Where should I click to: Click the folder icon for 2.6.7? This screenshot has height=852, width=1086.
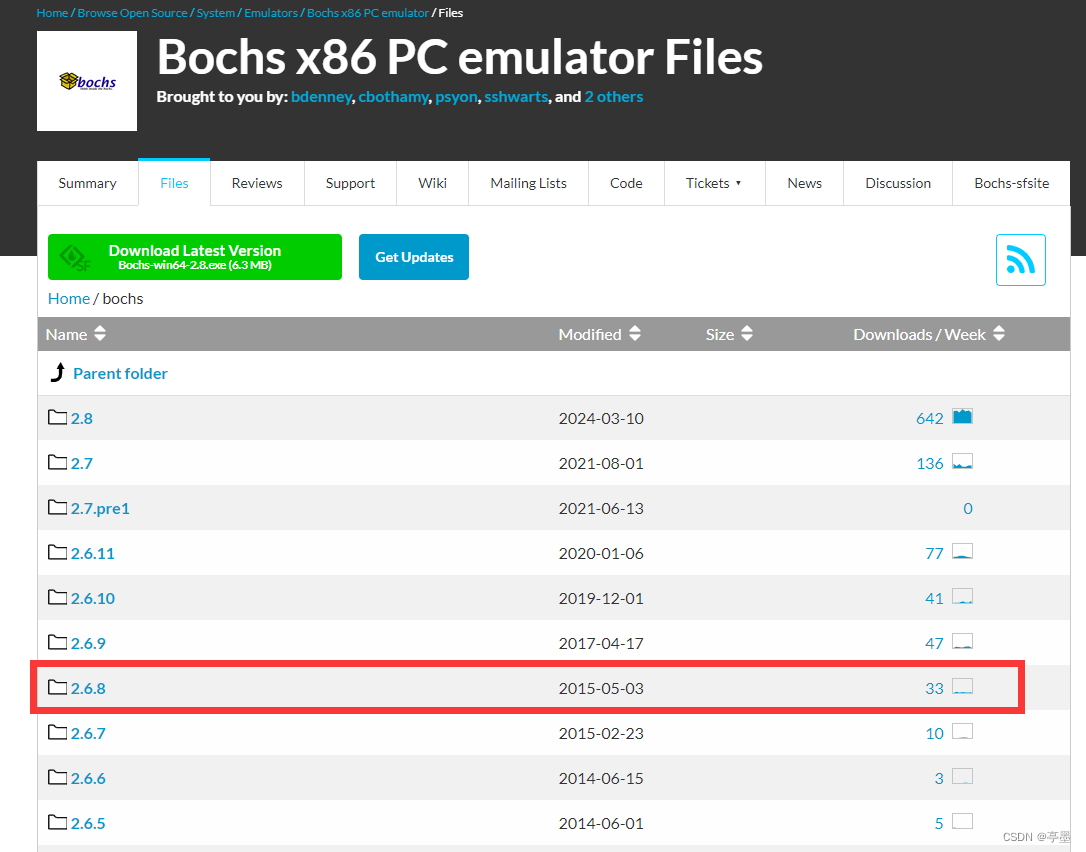[57, 732]
